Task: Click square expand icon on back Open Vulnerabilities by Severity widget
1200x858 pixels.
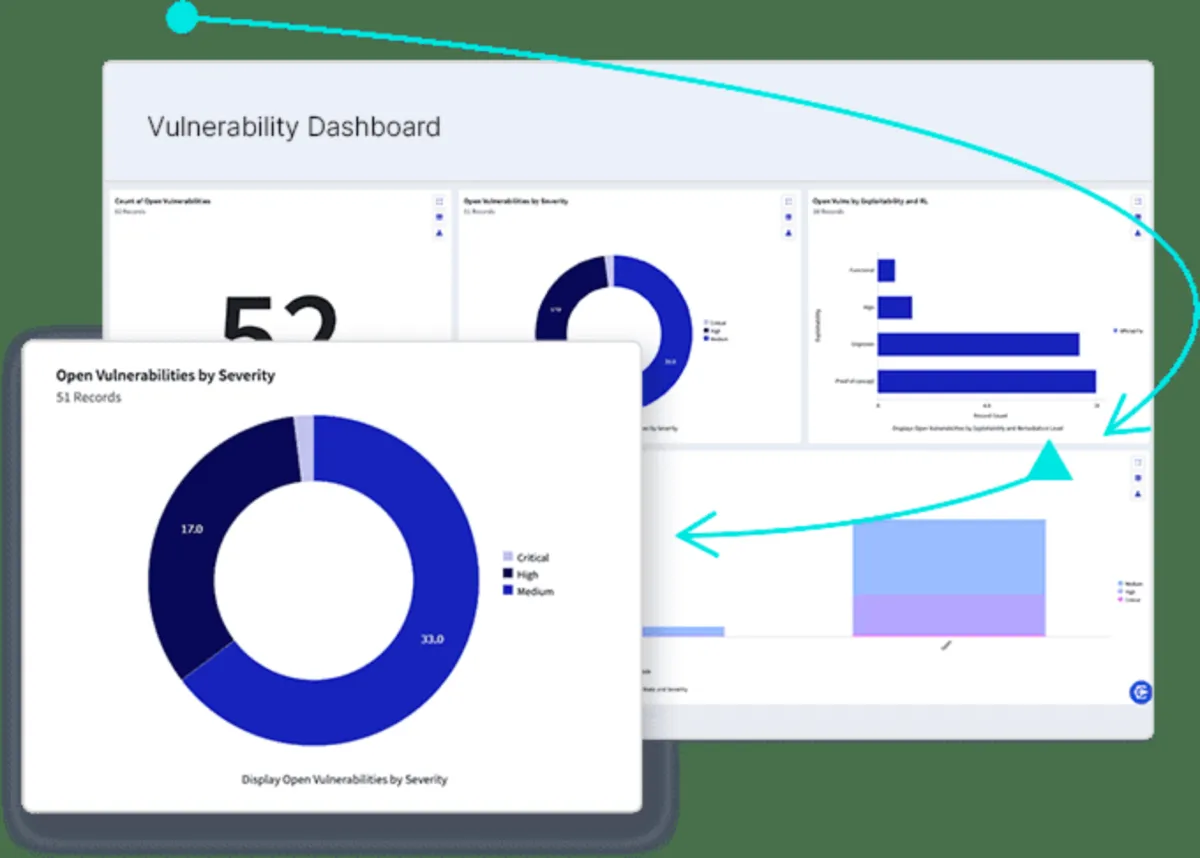Action: point(788,201)
